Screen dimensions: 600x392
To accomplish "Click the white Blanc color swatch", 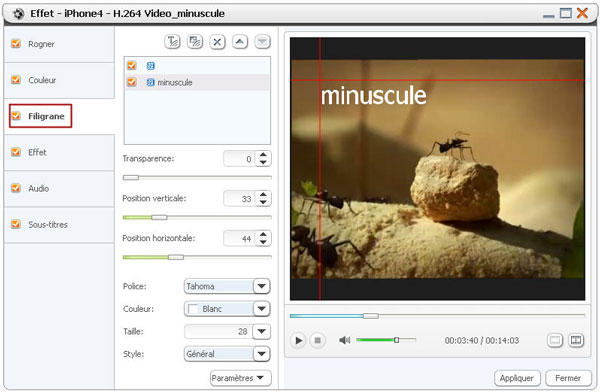I will 193,309.
